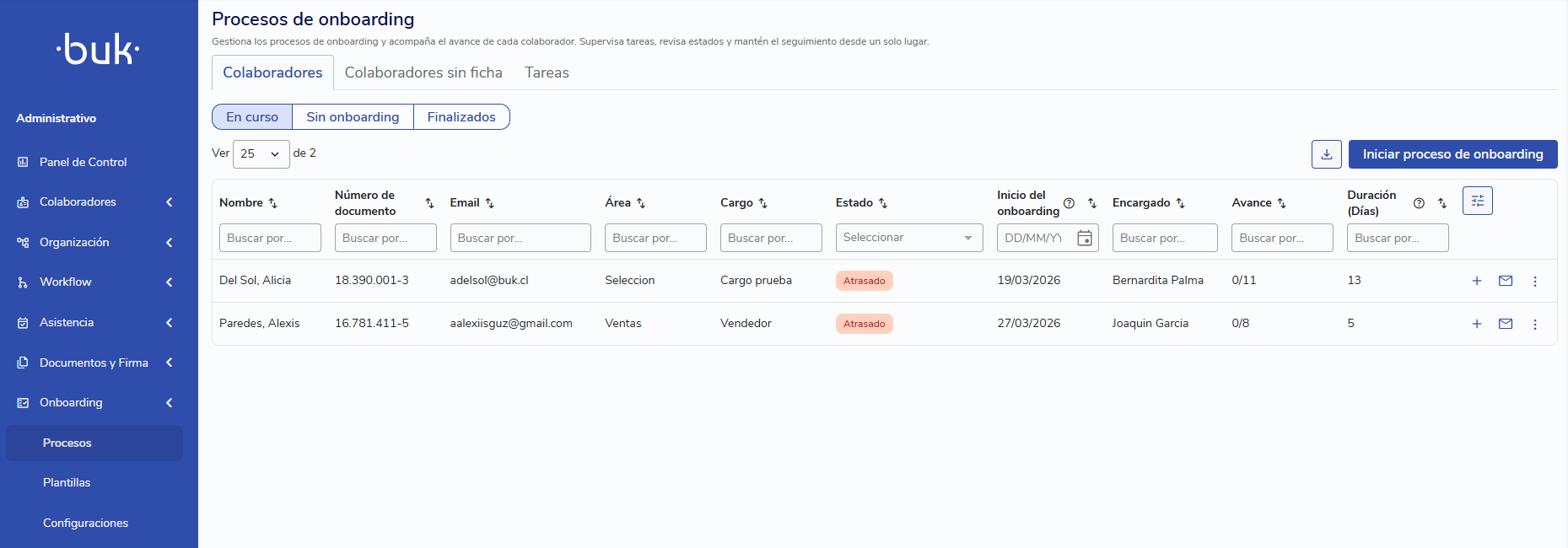This screenshot has width=1568, height=548.
Task: Click the mail icon for Alexis Paredes
Action: (x=1505, y=324)
